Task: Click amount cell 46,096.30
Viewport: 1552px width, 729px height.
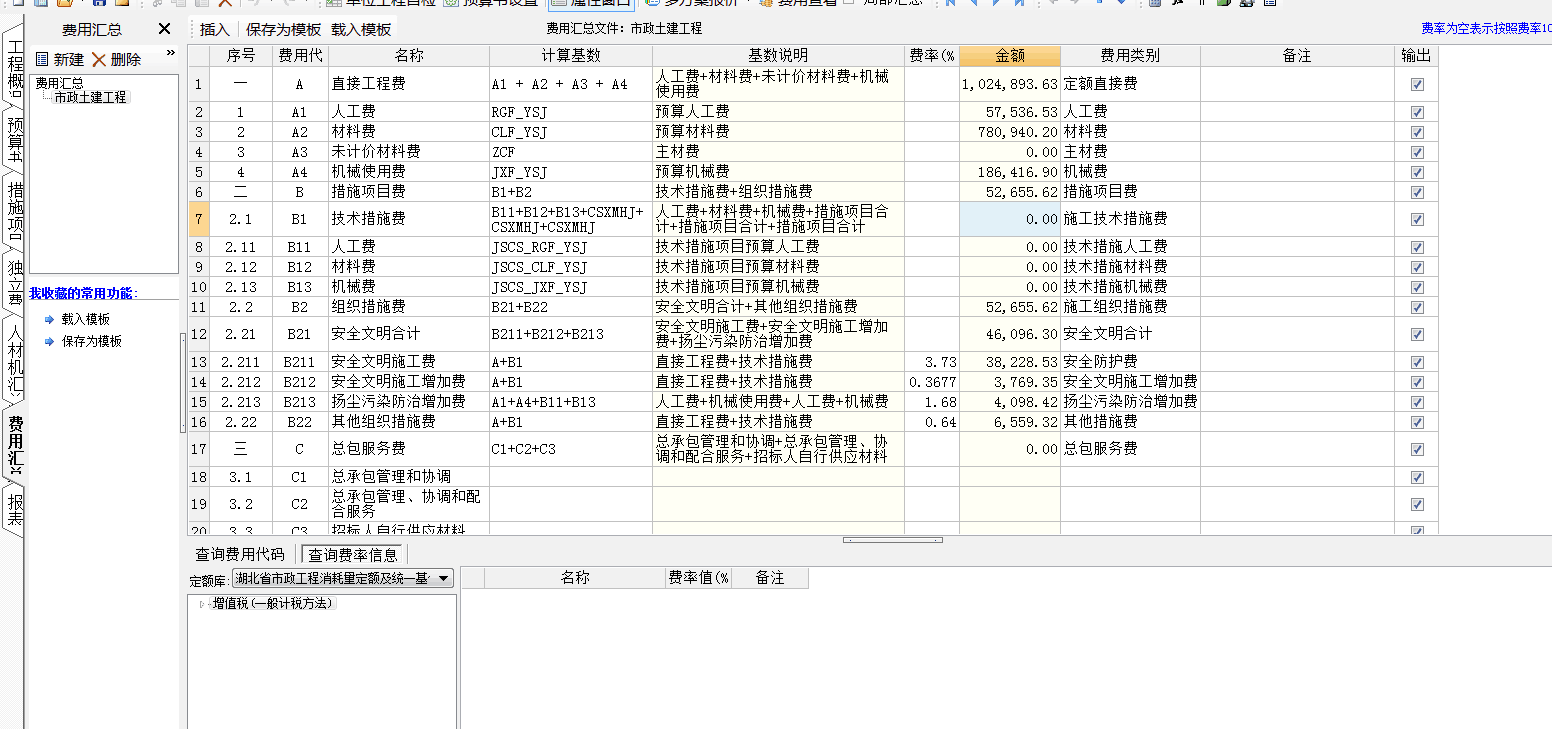Action: tap(1010, 334)
